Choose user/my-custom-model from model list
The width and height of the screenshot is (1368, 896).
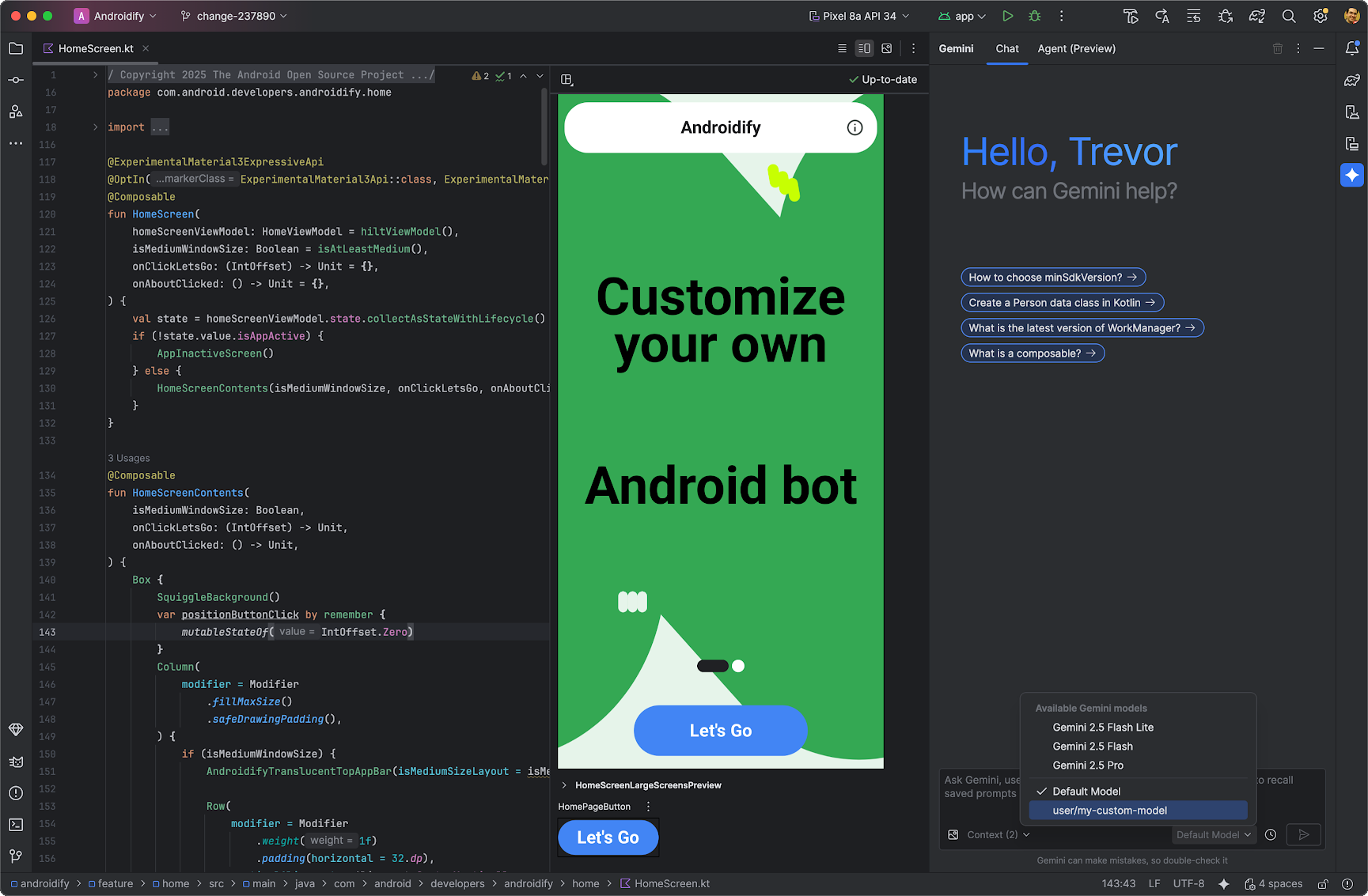pos(1109,811)
